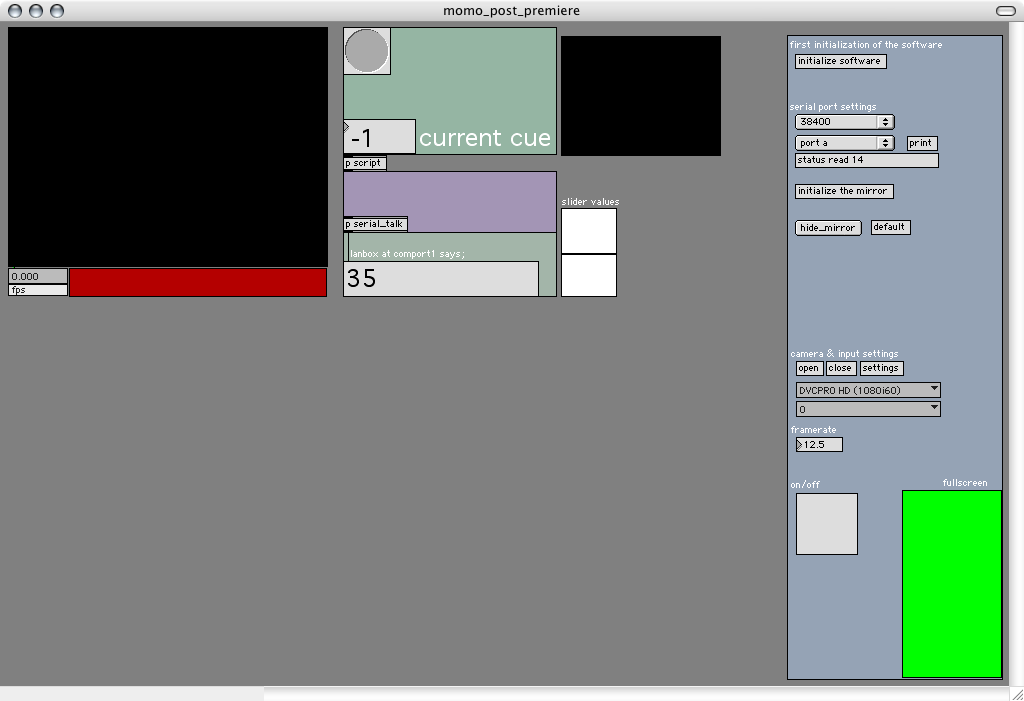Screen dimensions: 1024x701
Task: Click the "current cue" text
Action: pyautogui.click(x=485, y=138)
